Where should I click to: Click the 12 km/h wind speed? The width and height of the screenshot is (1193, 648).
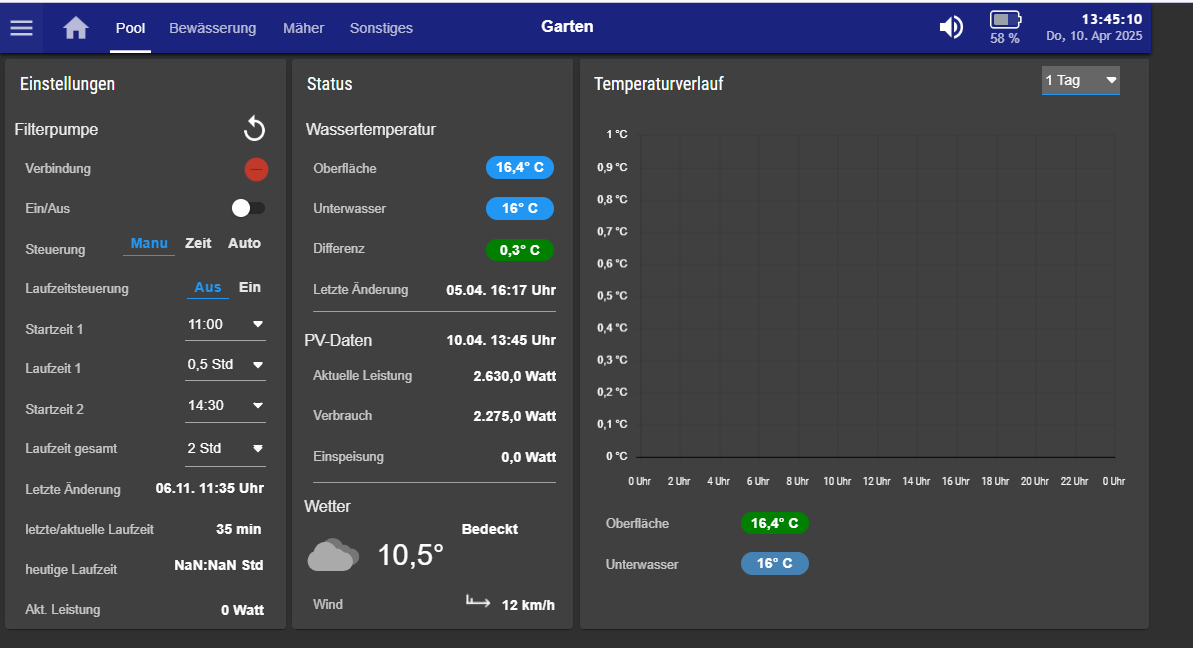click(528, 605)
